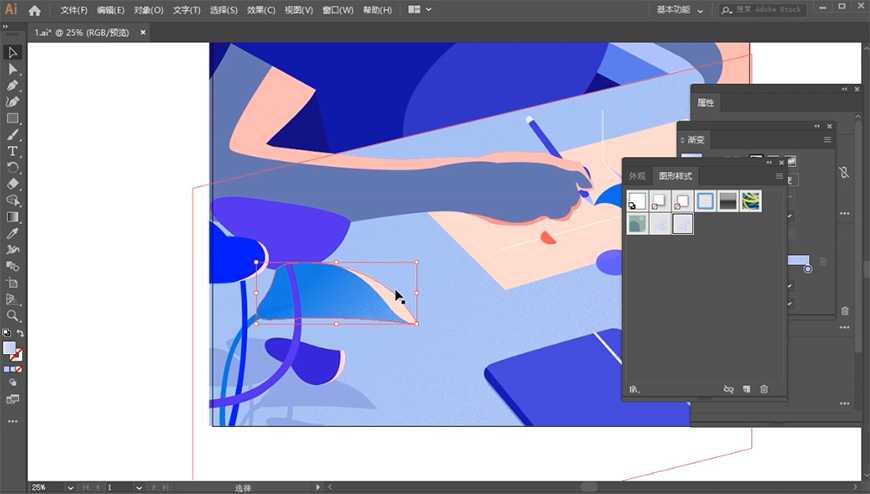
Task: Select the Direct Selection tool
Action: [x=13, y=69]
